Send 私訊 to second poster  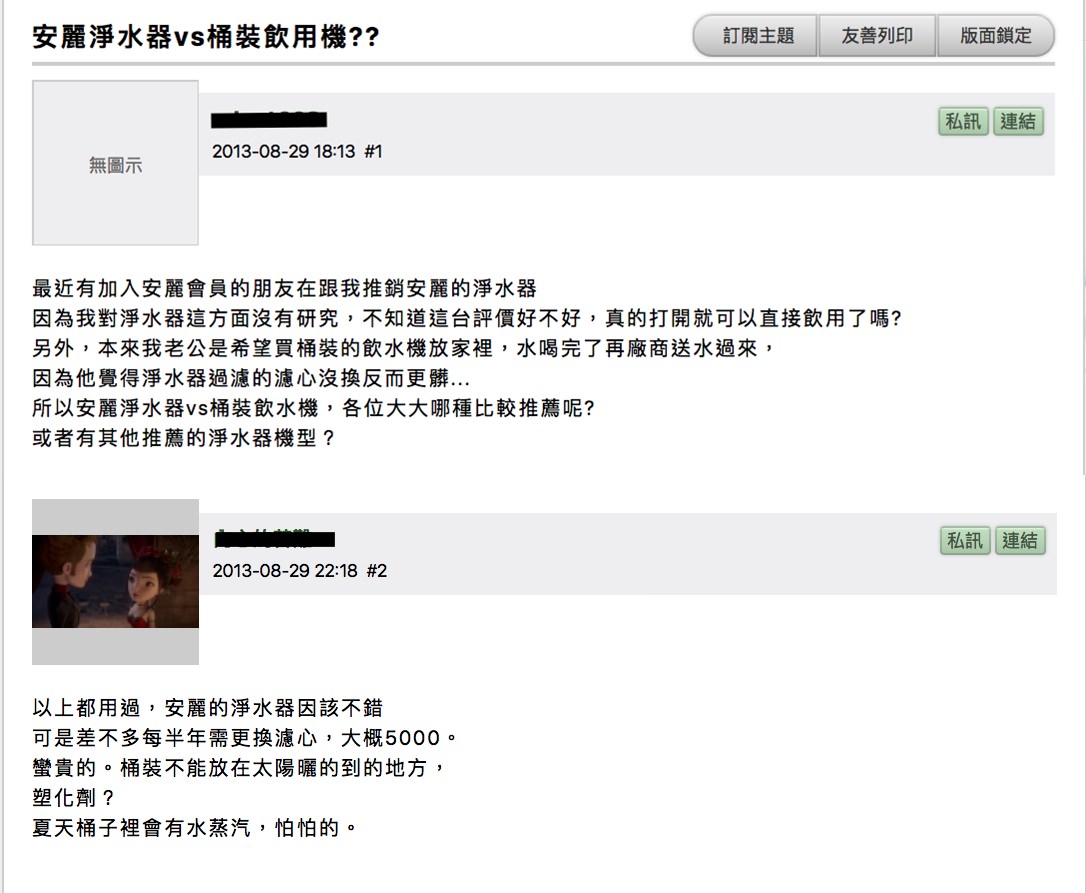click(965, 540)
